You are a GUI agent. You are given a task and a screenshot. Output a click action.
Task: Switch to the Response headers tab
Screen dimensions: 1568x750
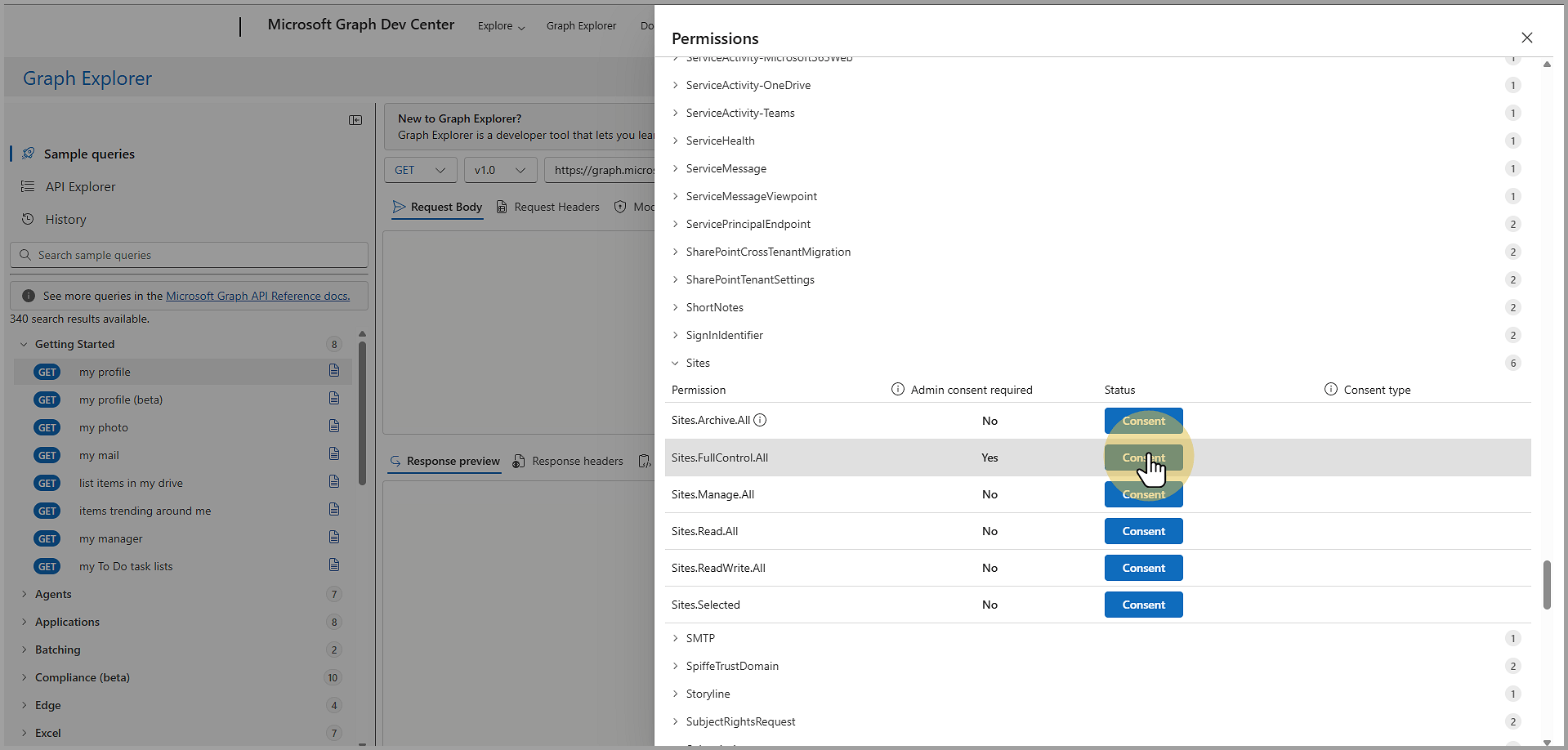[x=568, y=462]
